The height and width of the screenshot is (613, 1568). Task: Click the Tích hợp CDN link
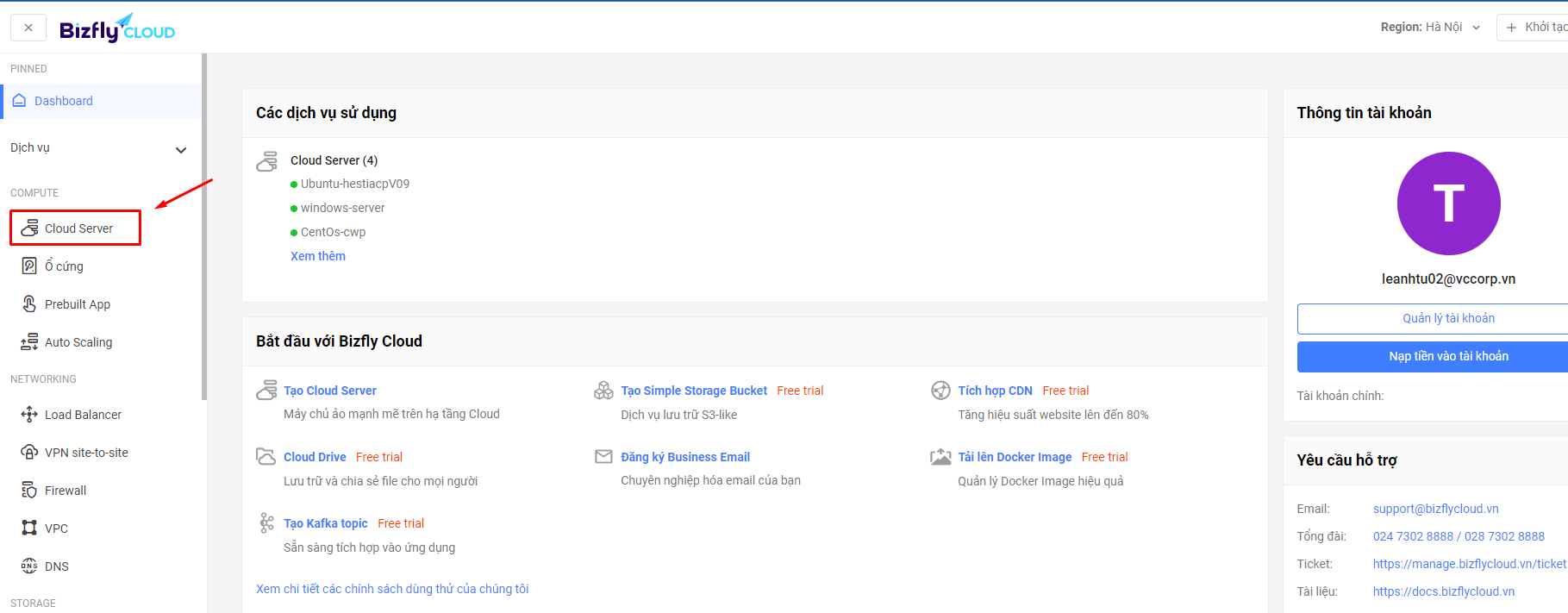[995, 391]
